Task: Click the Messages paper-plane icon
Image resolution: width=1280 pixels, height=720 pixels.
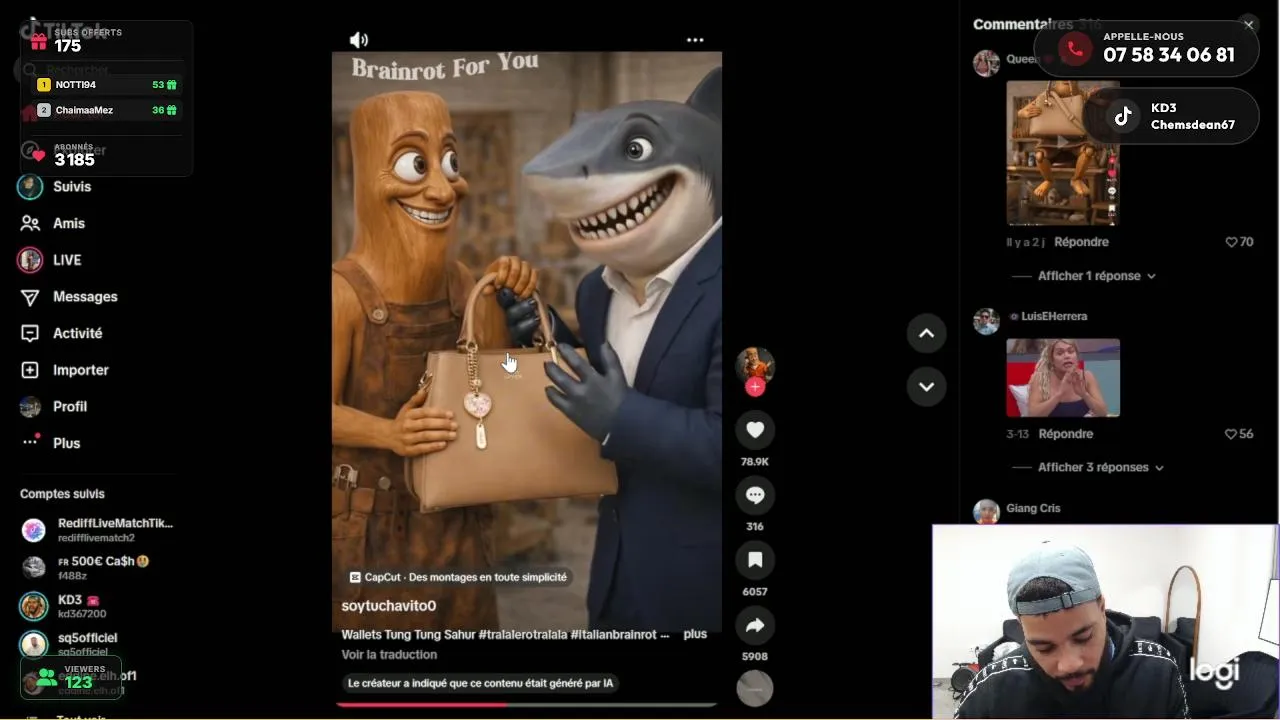Action: click(x=30, y=297)
